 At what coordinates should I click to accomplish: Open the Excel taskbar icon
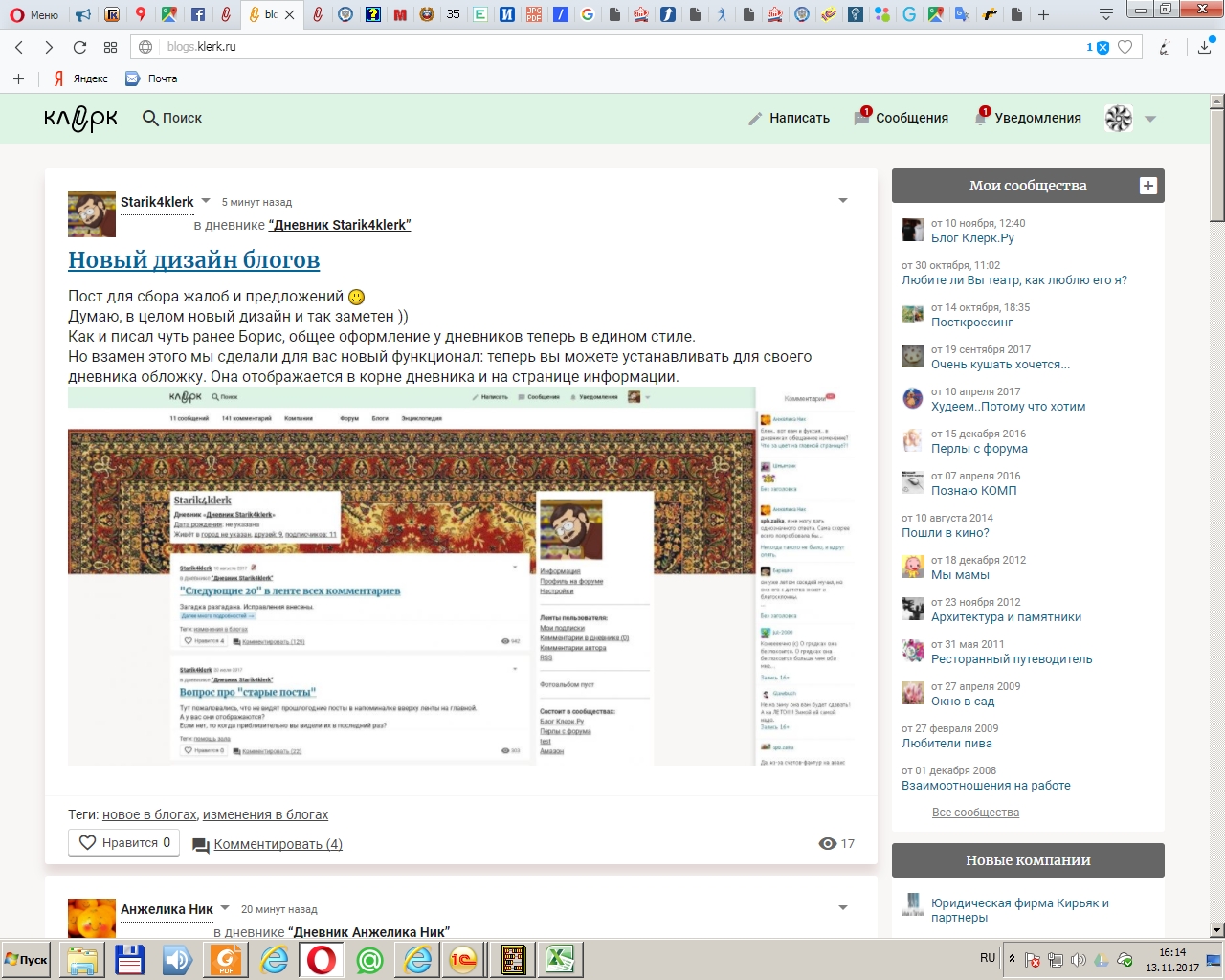[560, 960]
